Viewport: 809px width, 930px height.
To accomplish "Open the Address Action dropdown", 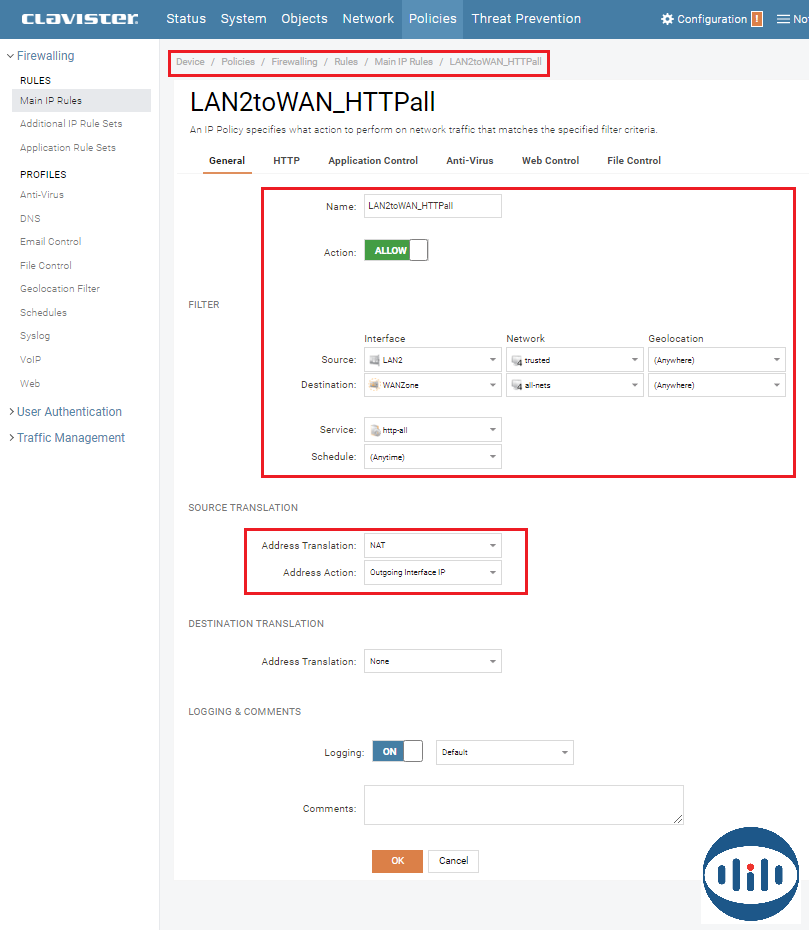I will (432, 572).
